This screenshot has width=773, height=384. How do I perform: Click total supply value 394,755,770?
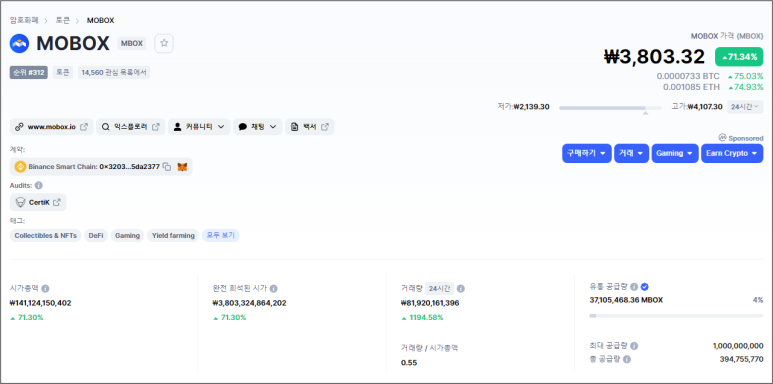tap(741, 359)
